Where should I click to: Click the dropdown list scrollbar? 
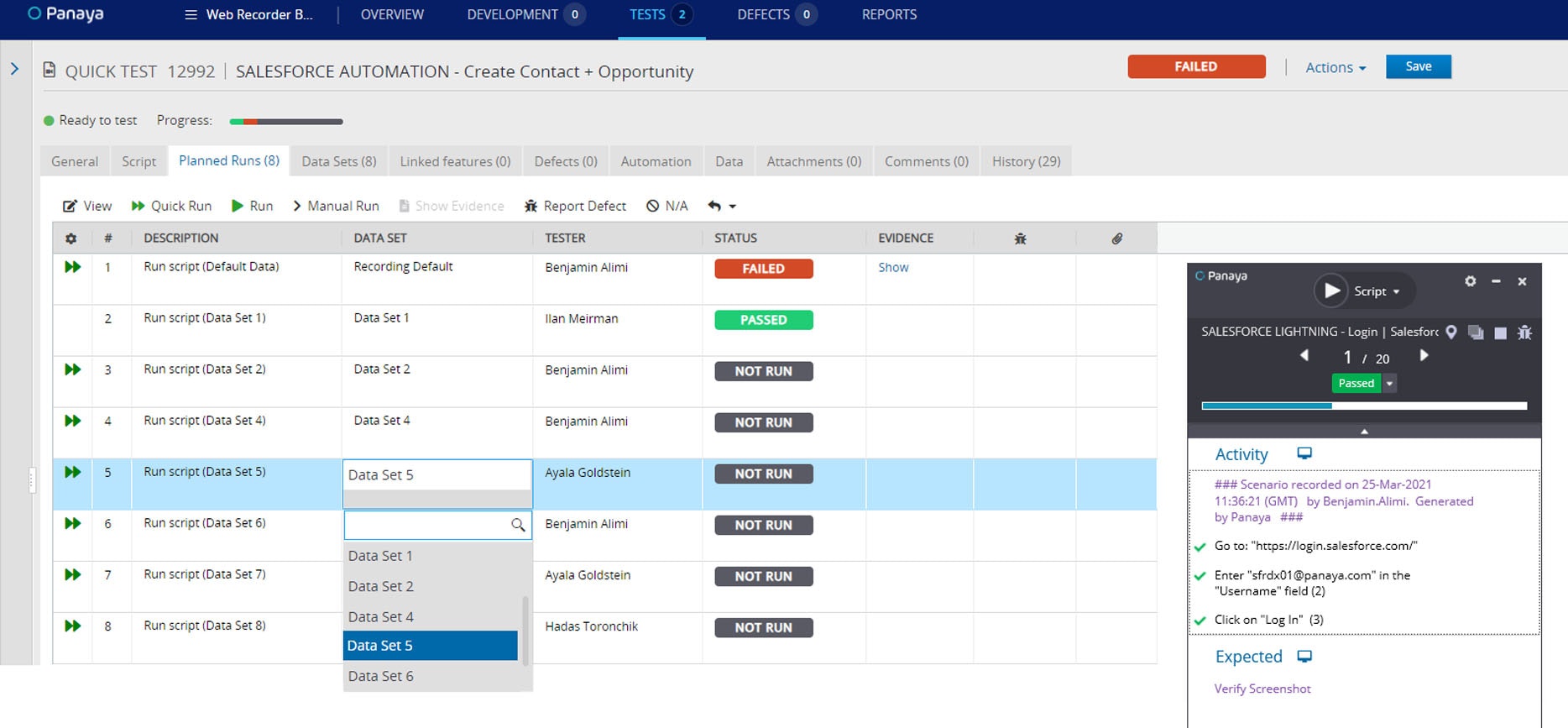[x=525, y=631]
